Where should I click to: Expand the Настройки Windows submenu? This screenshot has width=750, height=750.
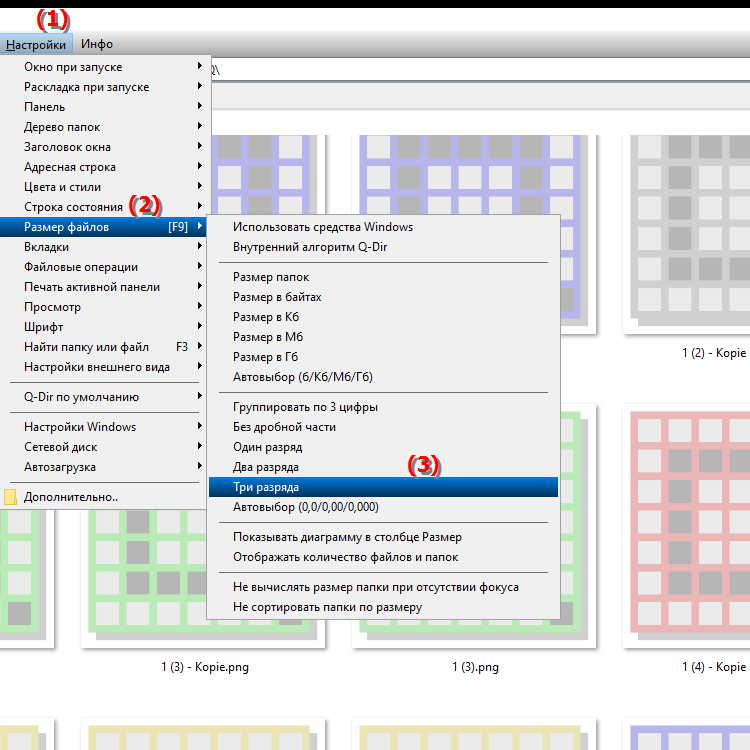[80, 427]
